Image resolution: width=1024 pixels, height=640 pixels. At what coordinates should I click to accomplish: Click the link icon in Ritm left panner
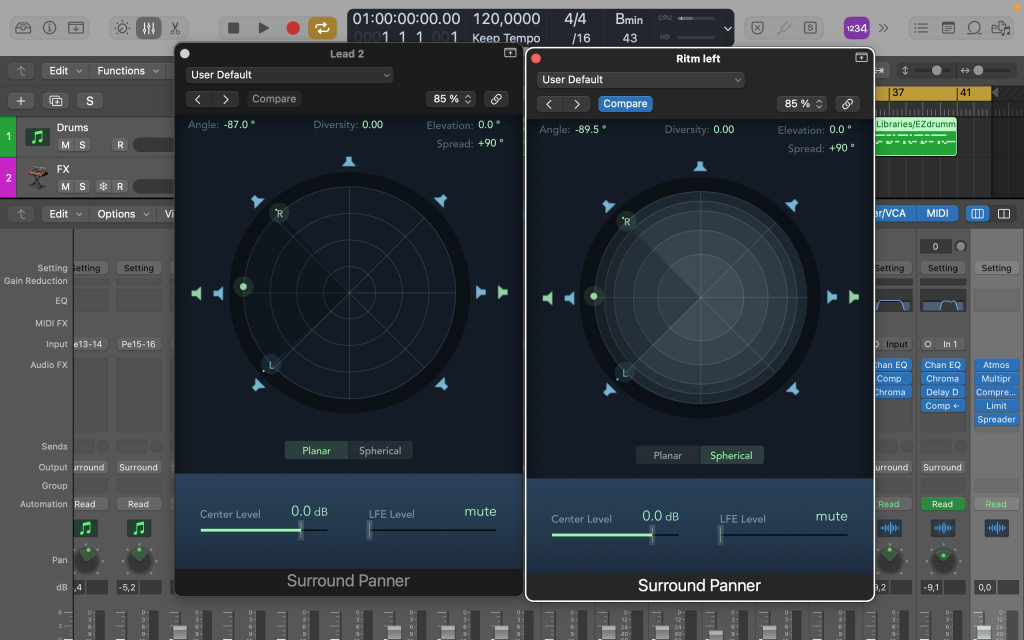point(846,104)
